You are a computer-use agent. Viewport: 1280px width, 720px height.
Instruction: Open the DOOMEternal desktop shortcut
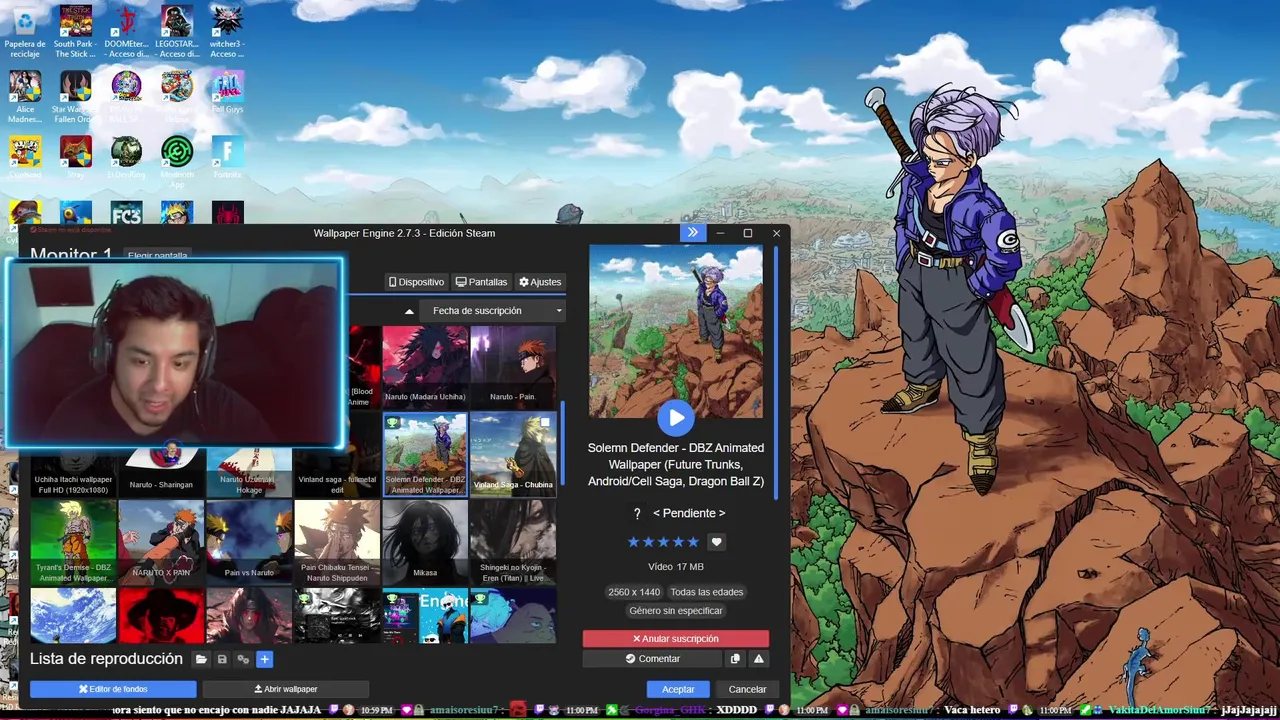(x=127, y=32)
